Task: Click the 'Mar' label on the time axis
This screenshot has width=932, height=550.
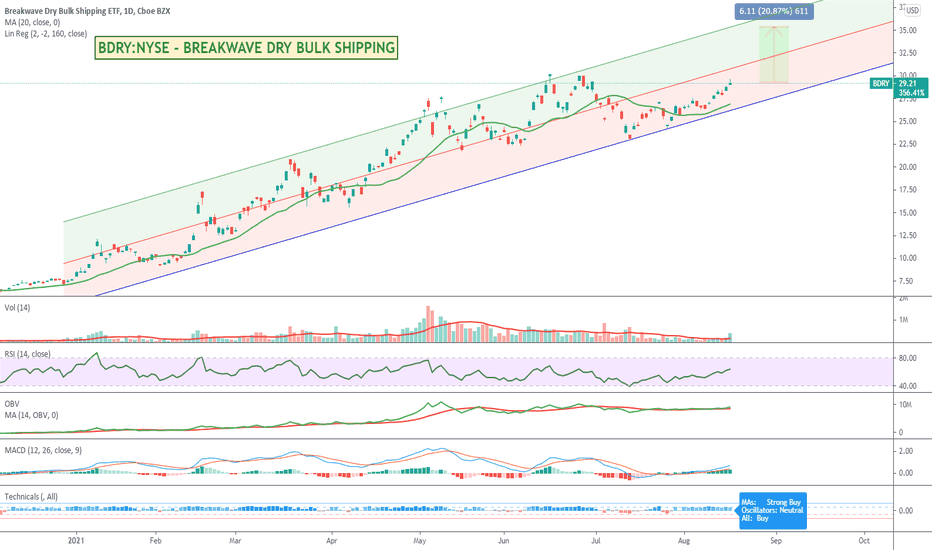Action: point(235,540)
